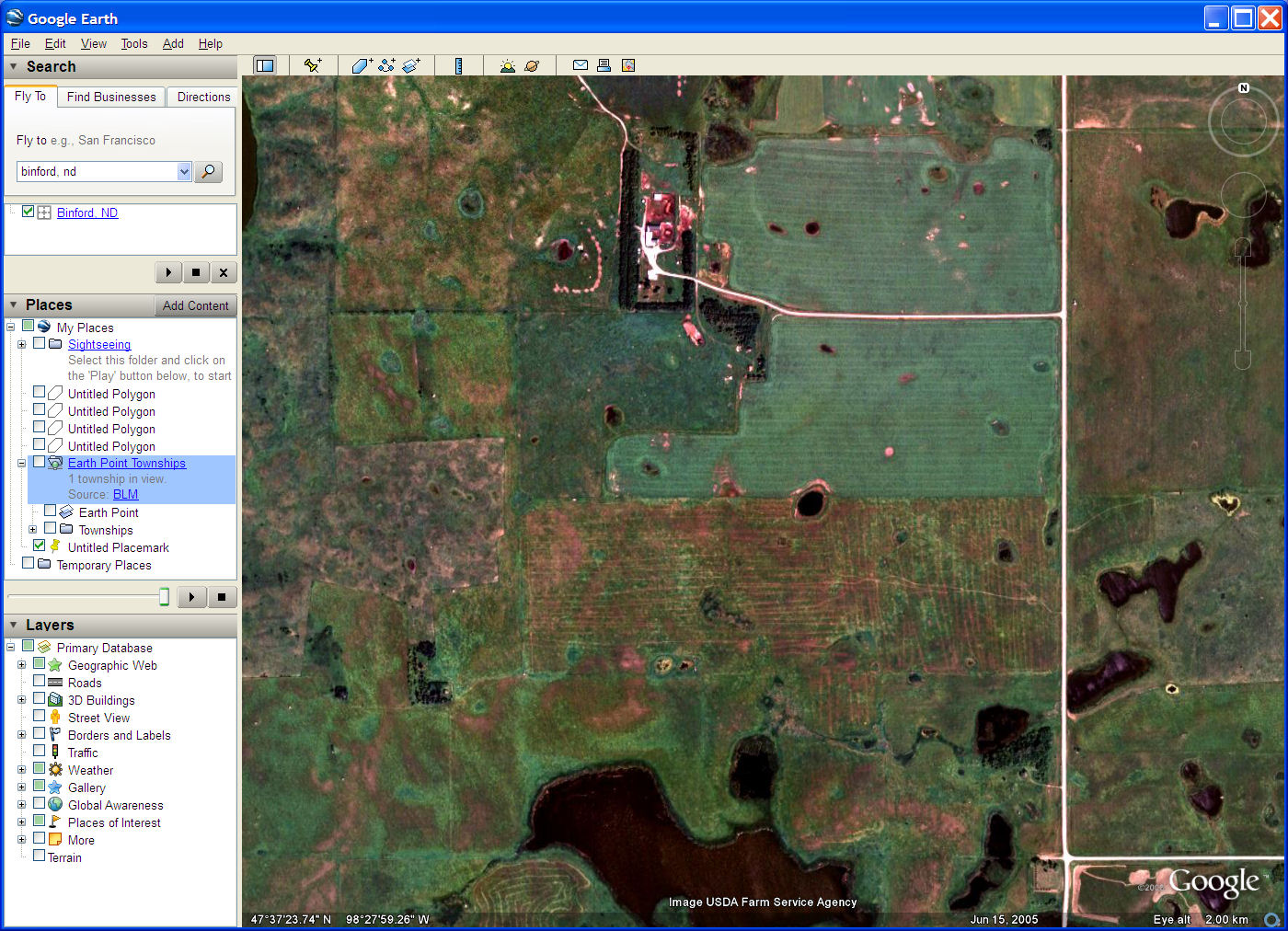The image size is (1288, 931).
Task: Click the Earth Point Townships link
Action: pos(127,463)
